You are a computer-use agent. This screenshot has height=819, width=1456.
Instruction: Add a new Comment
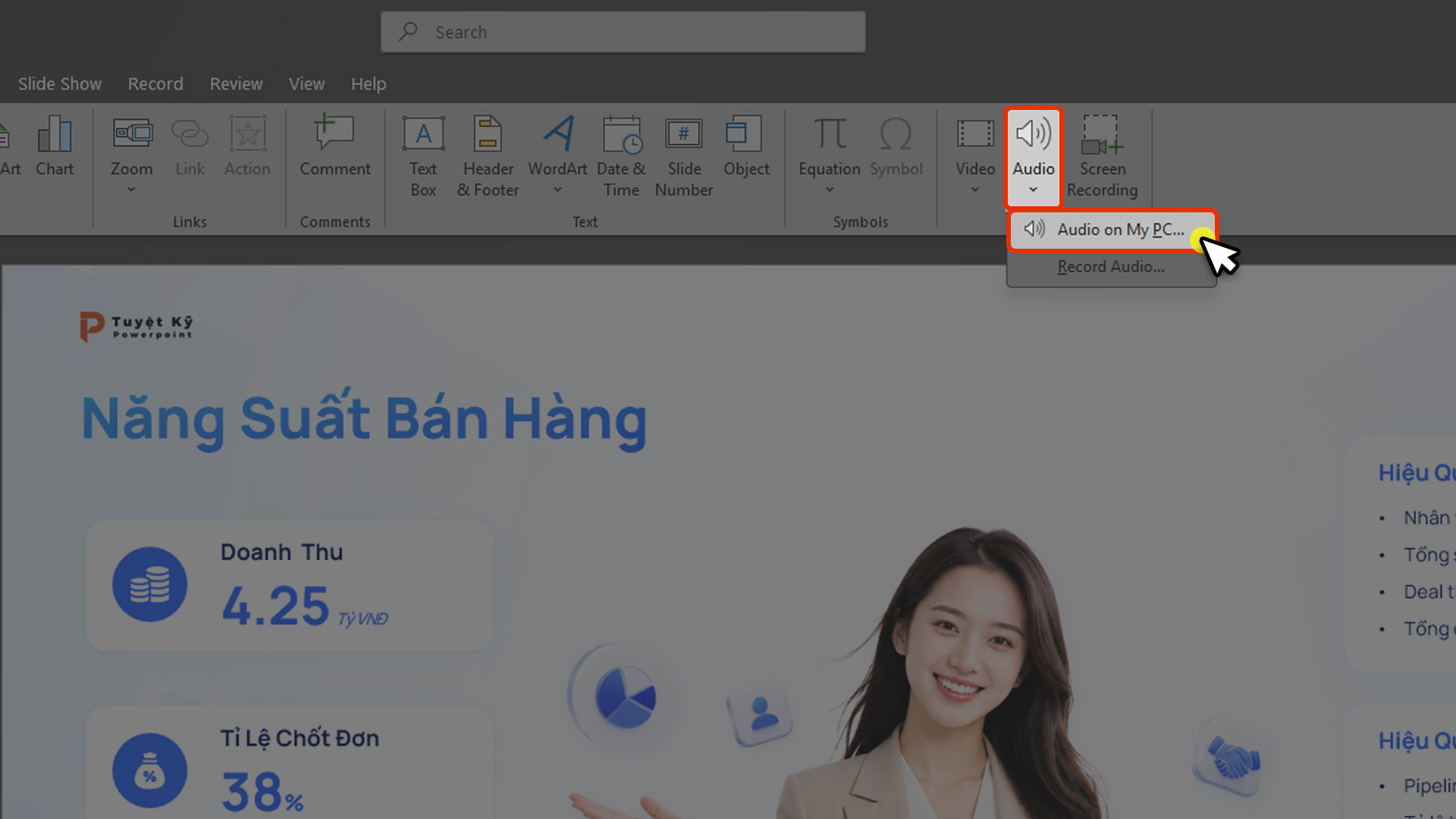335,147
